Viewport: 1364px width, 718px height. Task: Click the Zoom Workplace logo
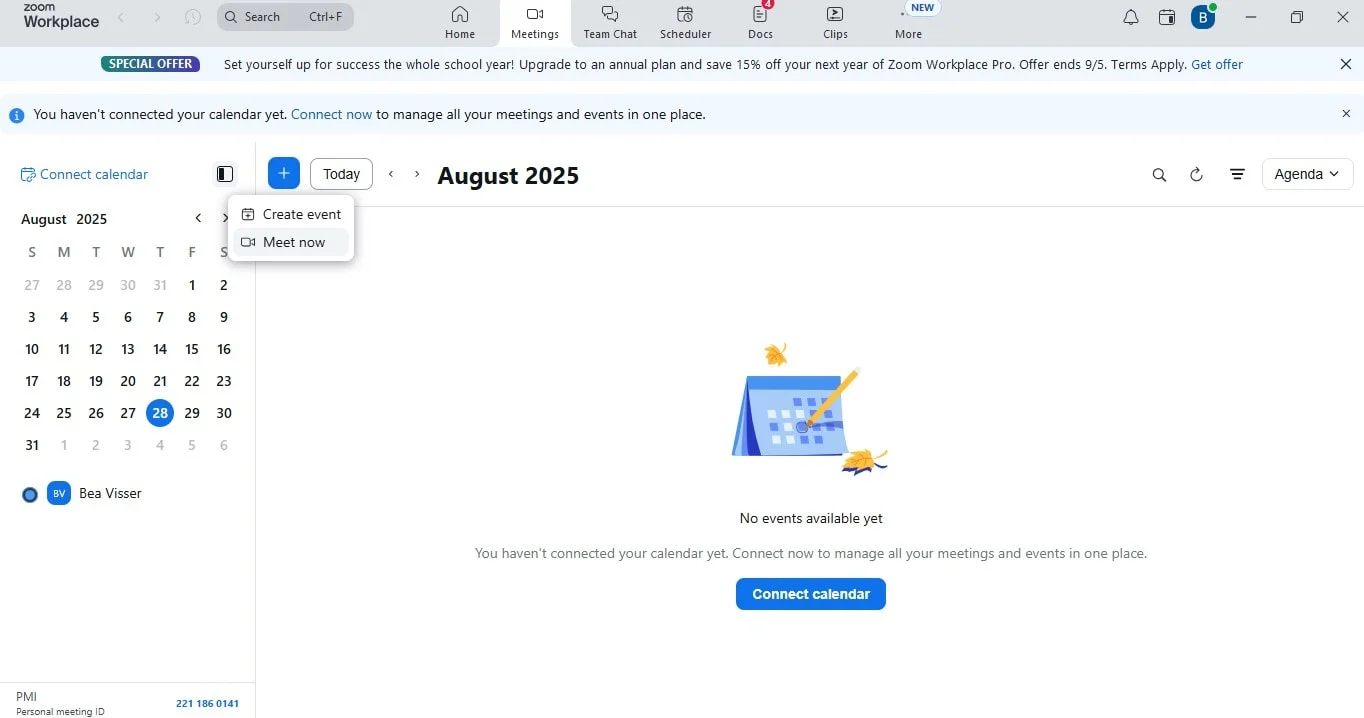click(x=61, y=16)
